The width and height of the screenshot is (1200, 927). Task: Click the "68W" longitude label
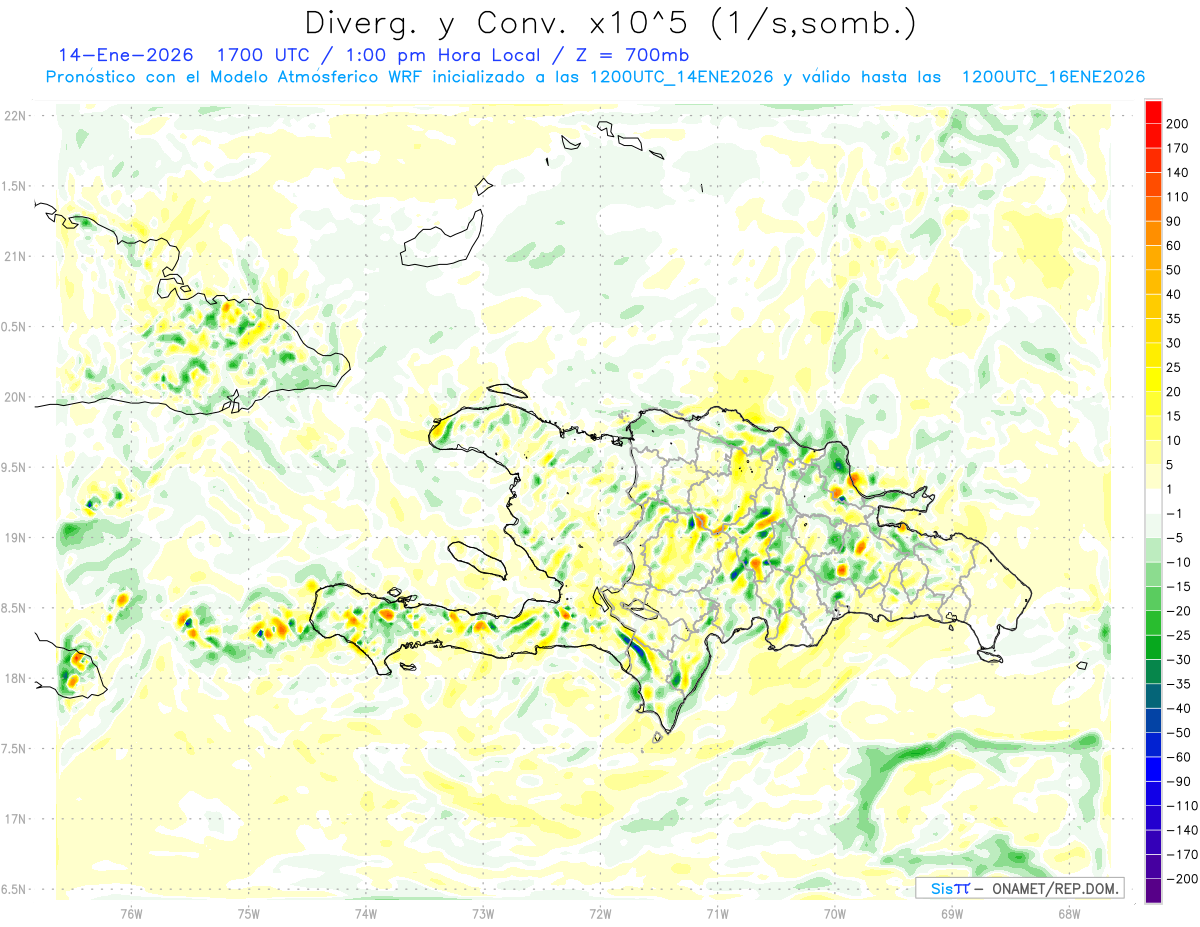pyautogui.click(x=1068, y=912)
